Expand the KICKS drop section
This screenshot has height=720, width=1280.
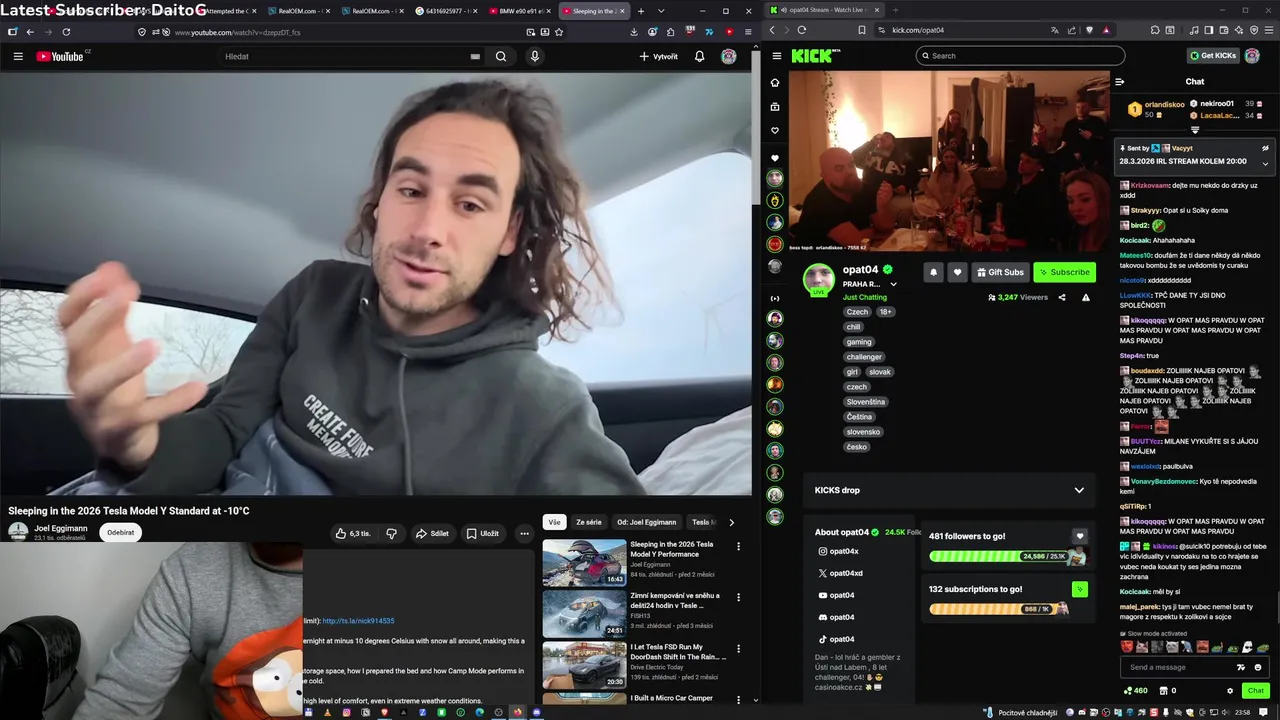[1079, 490]
